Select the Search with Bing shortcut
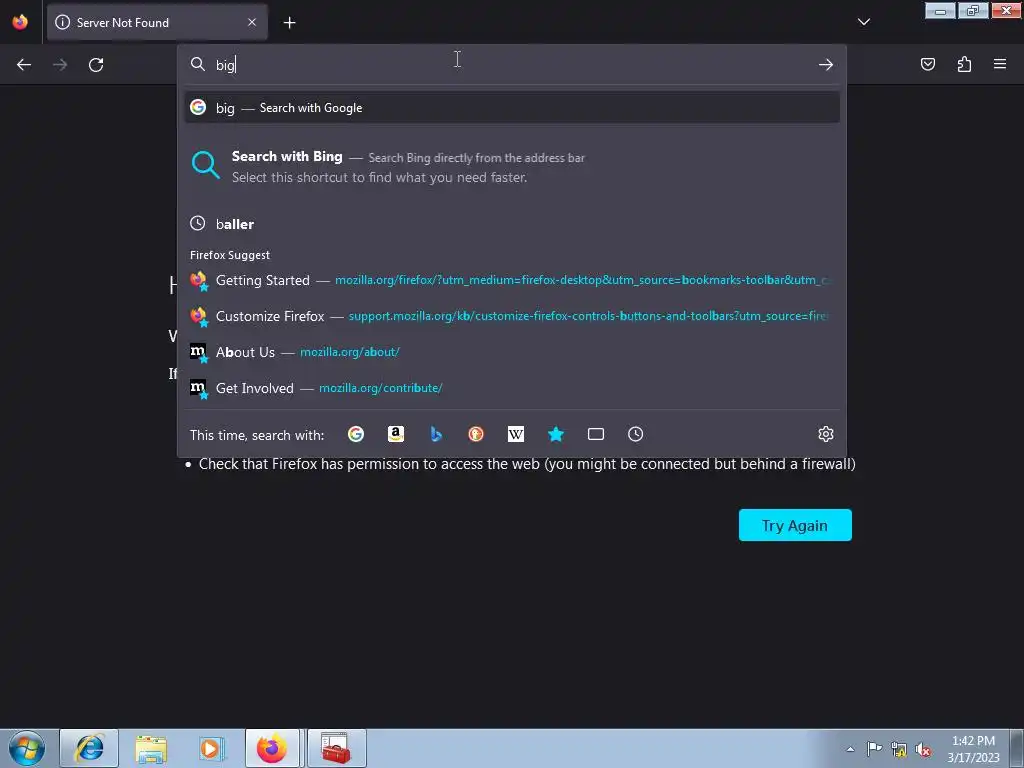 pyautogui.click(x=512, y=167)
